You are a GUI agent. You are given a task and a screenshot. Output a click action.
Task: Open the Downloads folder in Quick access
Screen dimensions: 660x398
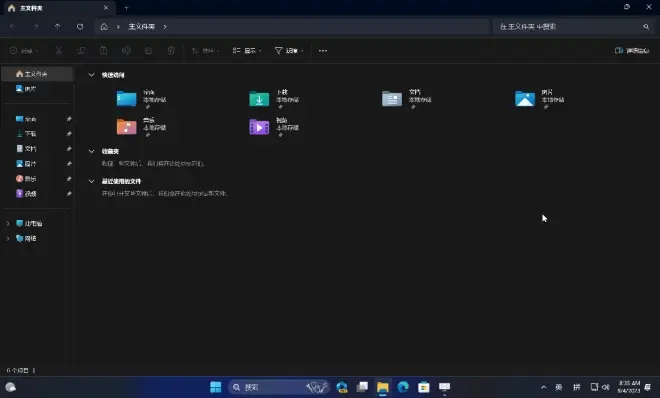[274, 99]
